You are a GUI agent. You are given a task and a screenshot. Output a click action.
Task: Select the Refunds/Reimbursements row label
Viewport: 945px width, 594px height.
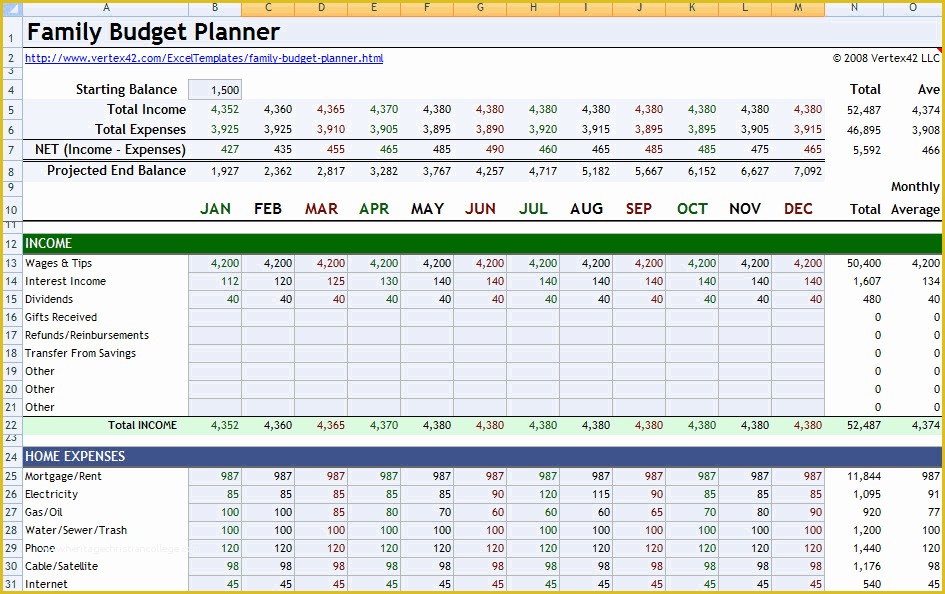point(87,336)
